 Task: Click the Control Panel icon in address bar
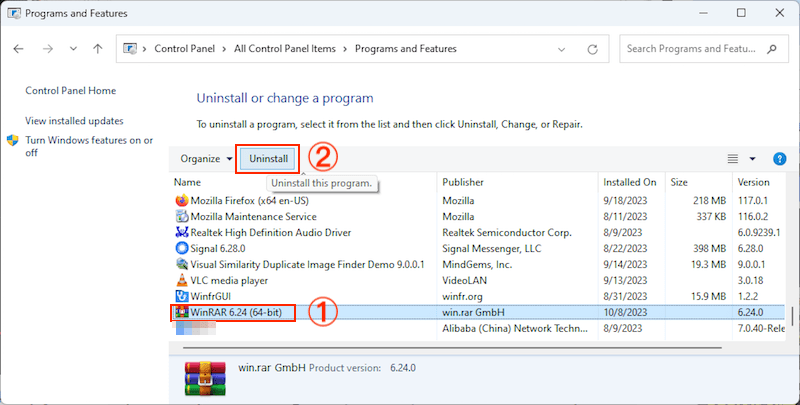[130, 49]
